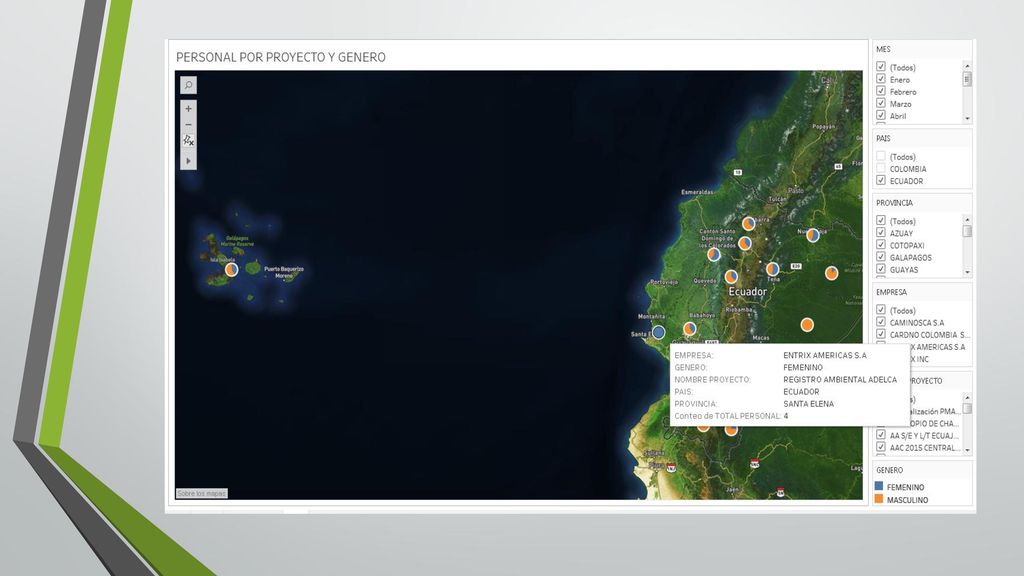This screenshot has width=1024, height=576.
Task: Select the pie marker below Babahoyo
Action: coord(690,328)
